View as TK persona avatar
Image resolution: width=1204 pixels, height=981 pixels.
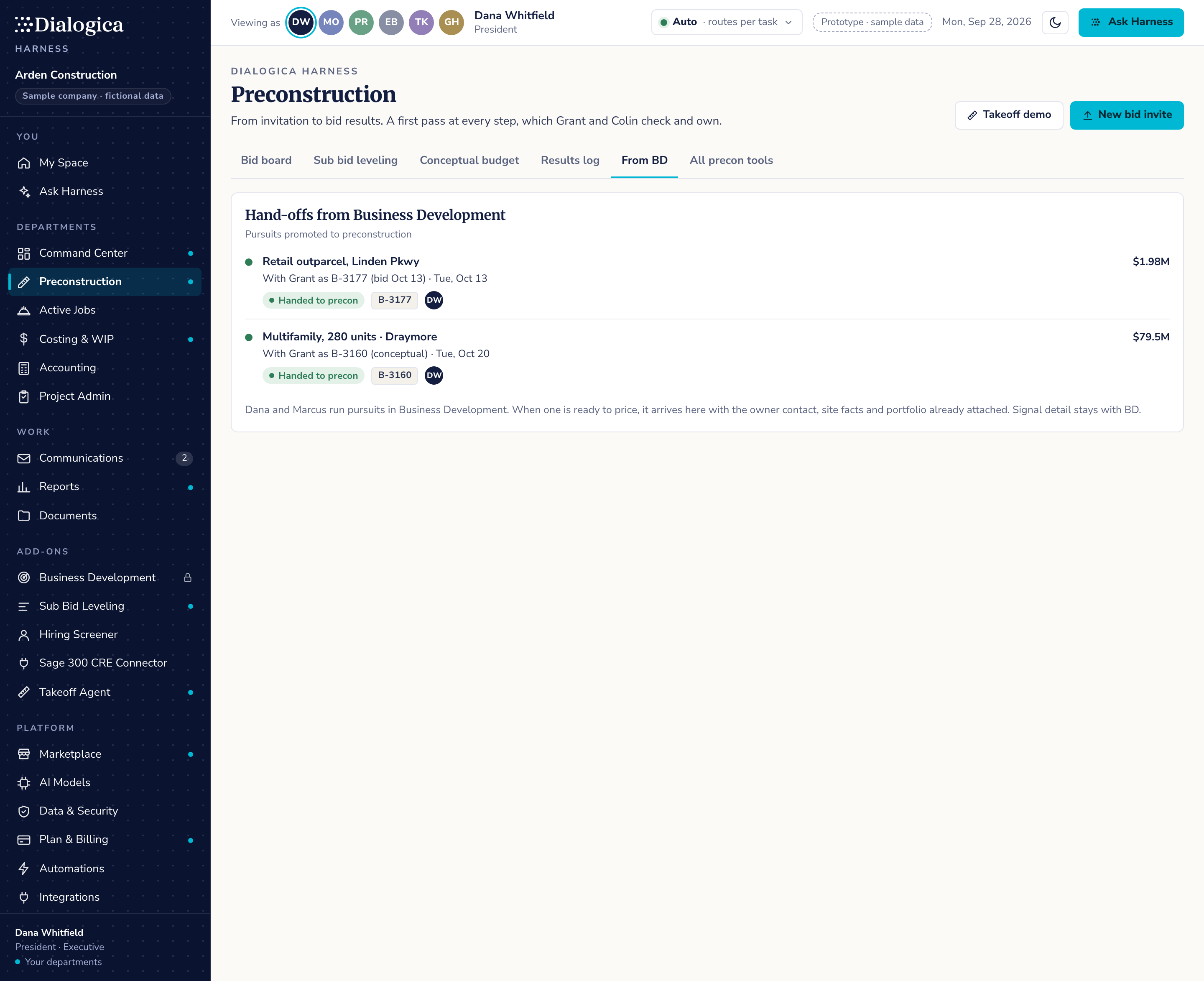pyautogui.click(x=421, y=23)
